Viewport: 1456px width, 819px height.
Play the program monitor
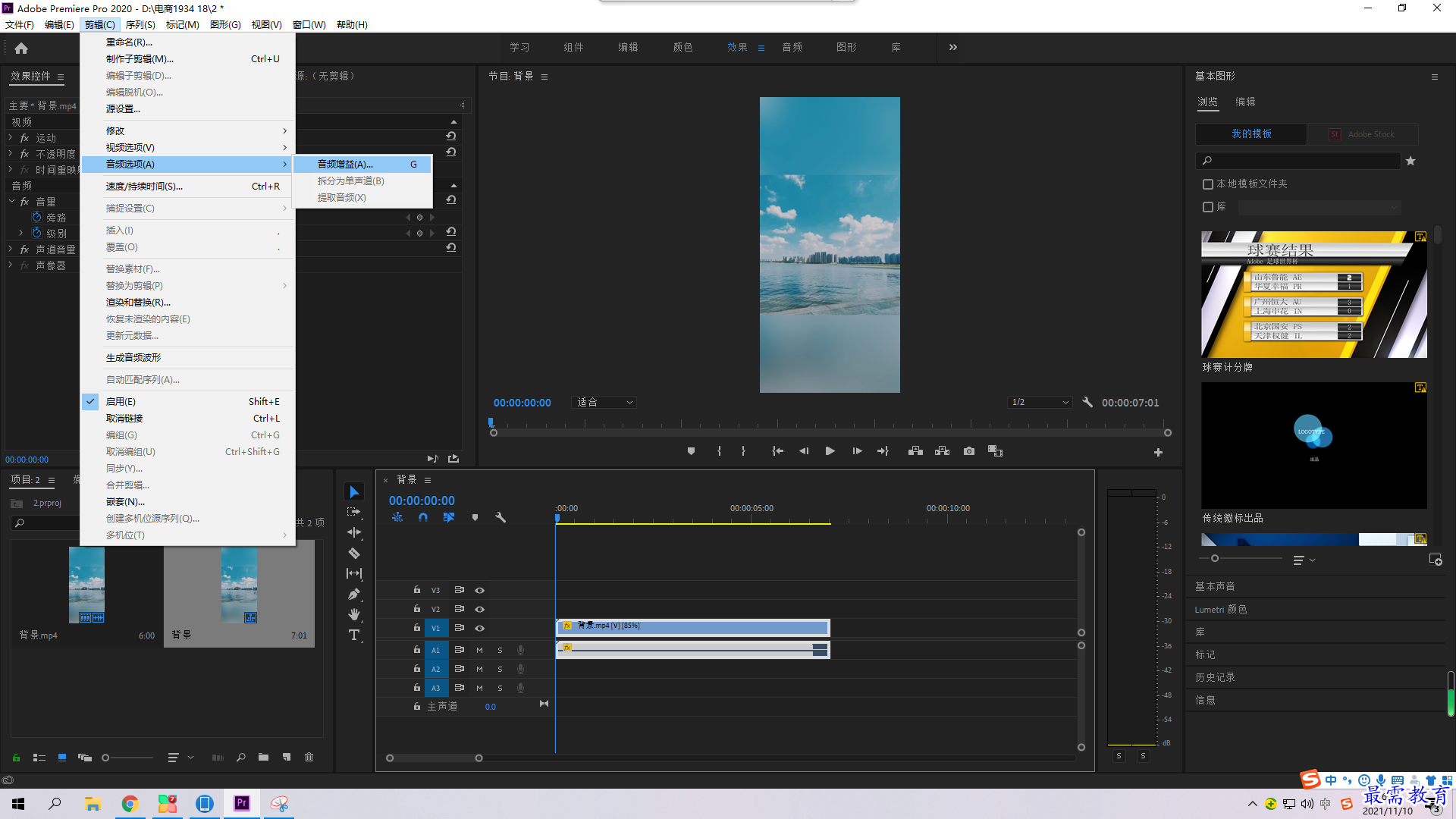pyautogui.click(x=830, y=451)
